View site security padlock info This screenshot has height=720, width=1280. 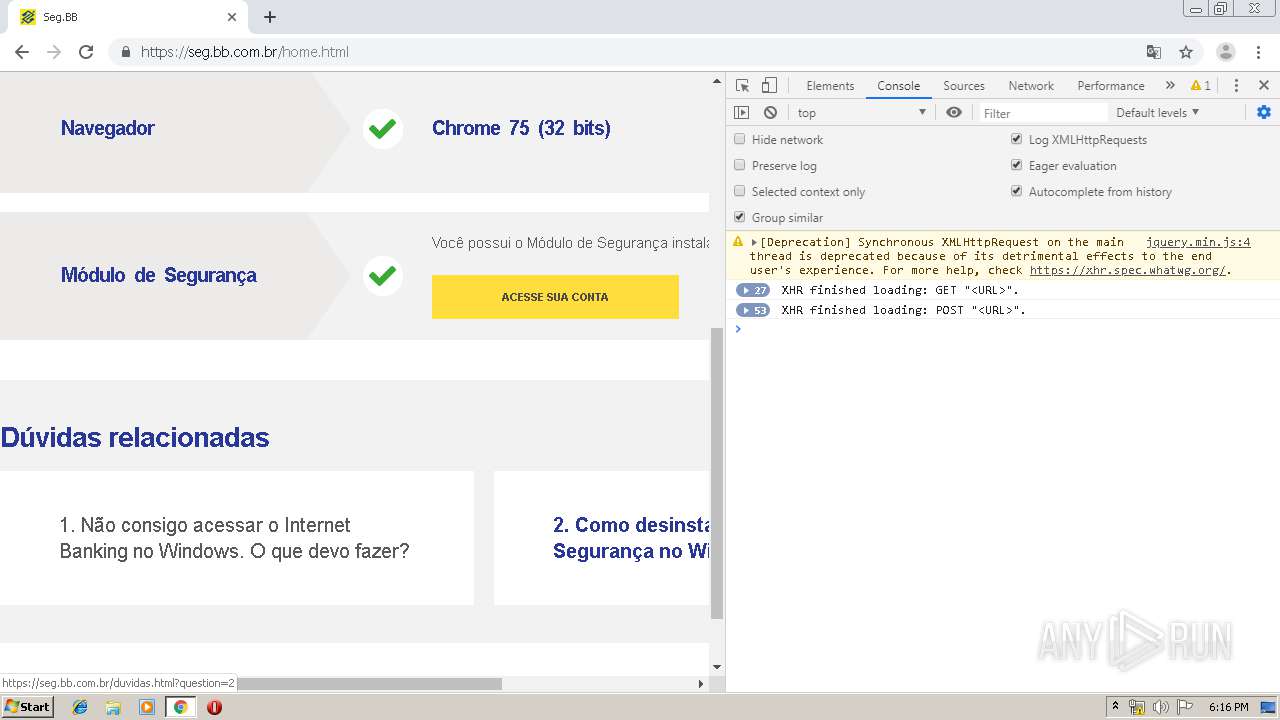click(x=125, y=52)
